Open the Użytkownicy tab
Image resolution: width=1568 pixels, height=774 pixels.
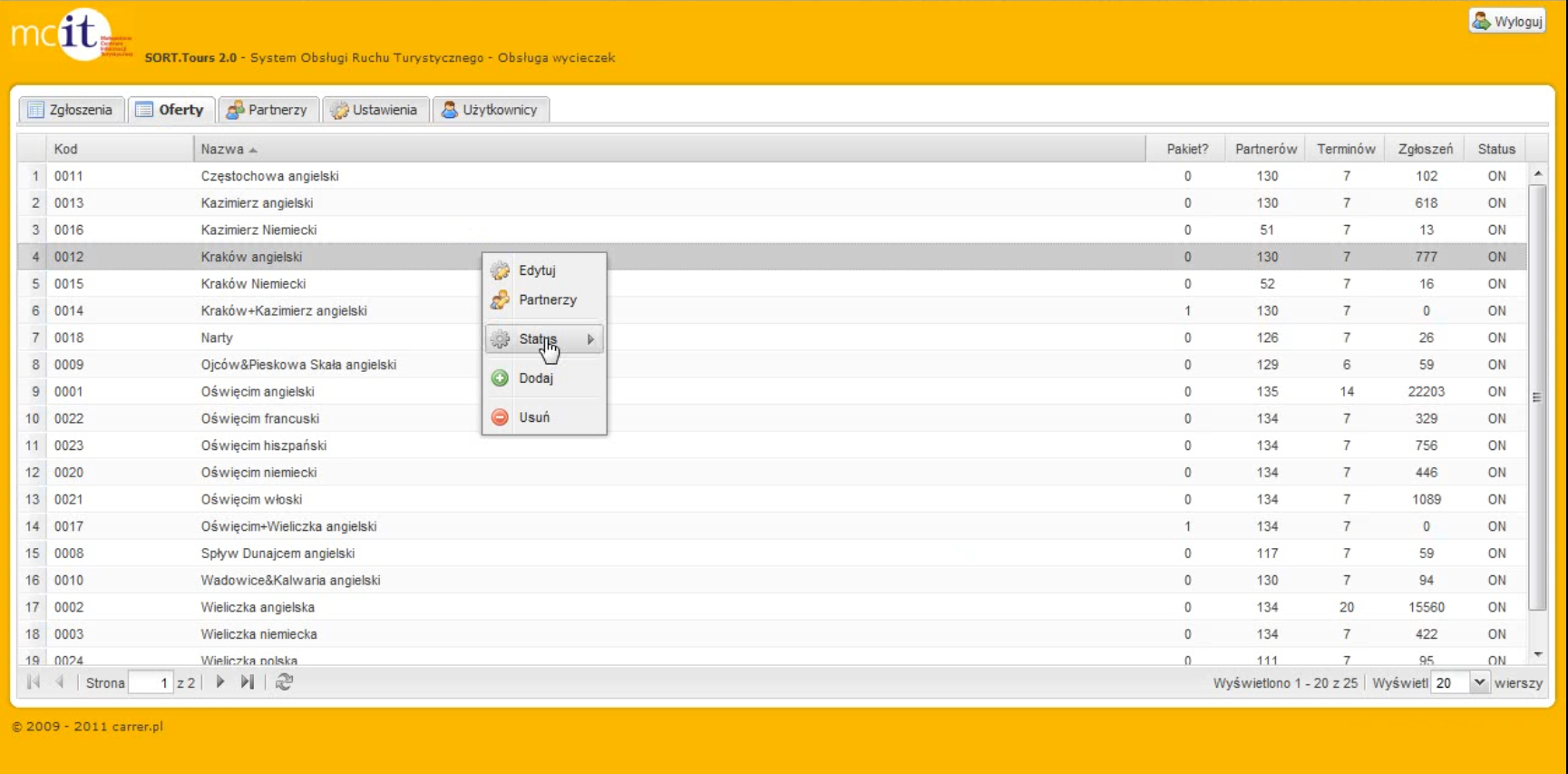490,110
